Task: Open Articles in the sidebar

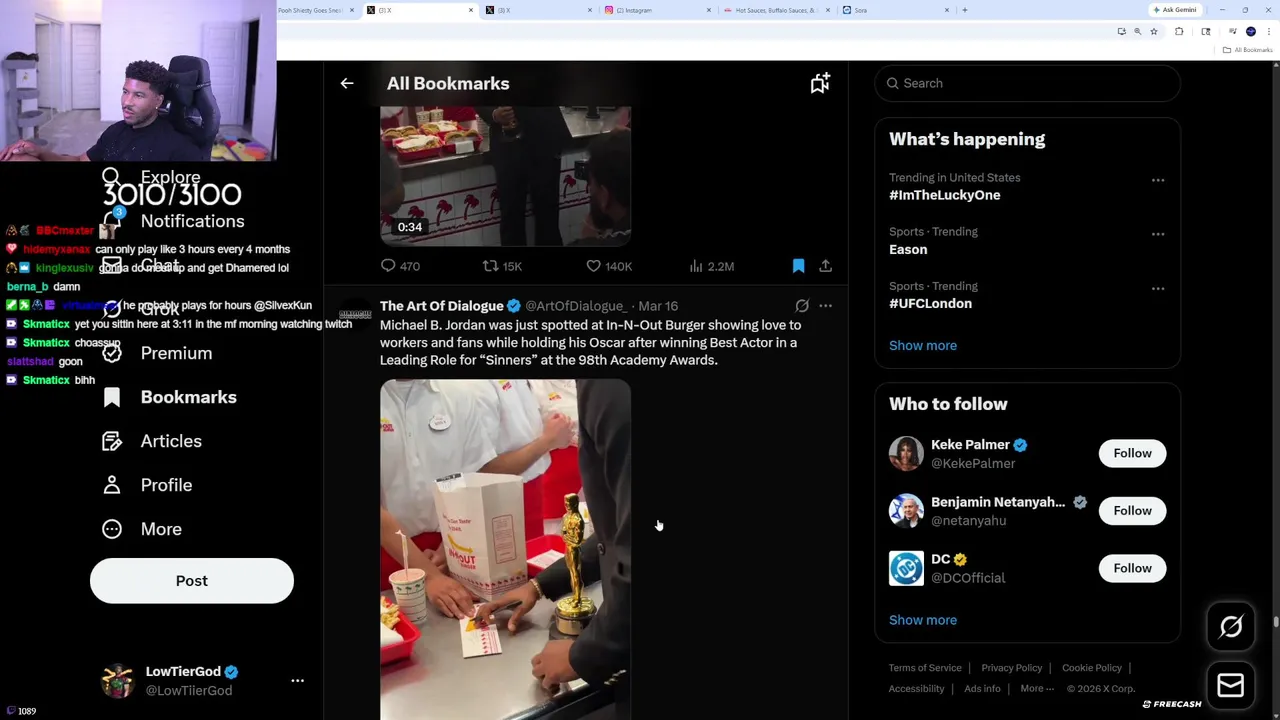Action: tap(152, 441)
